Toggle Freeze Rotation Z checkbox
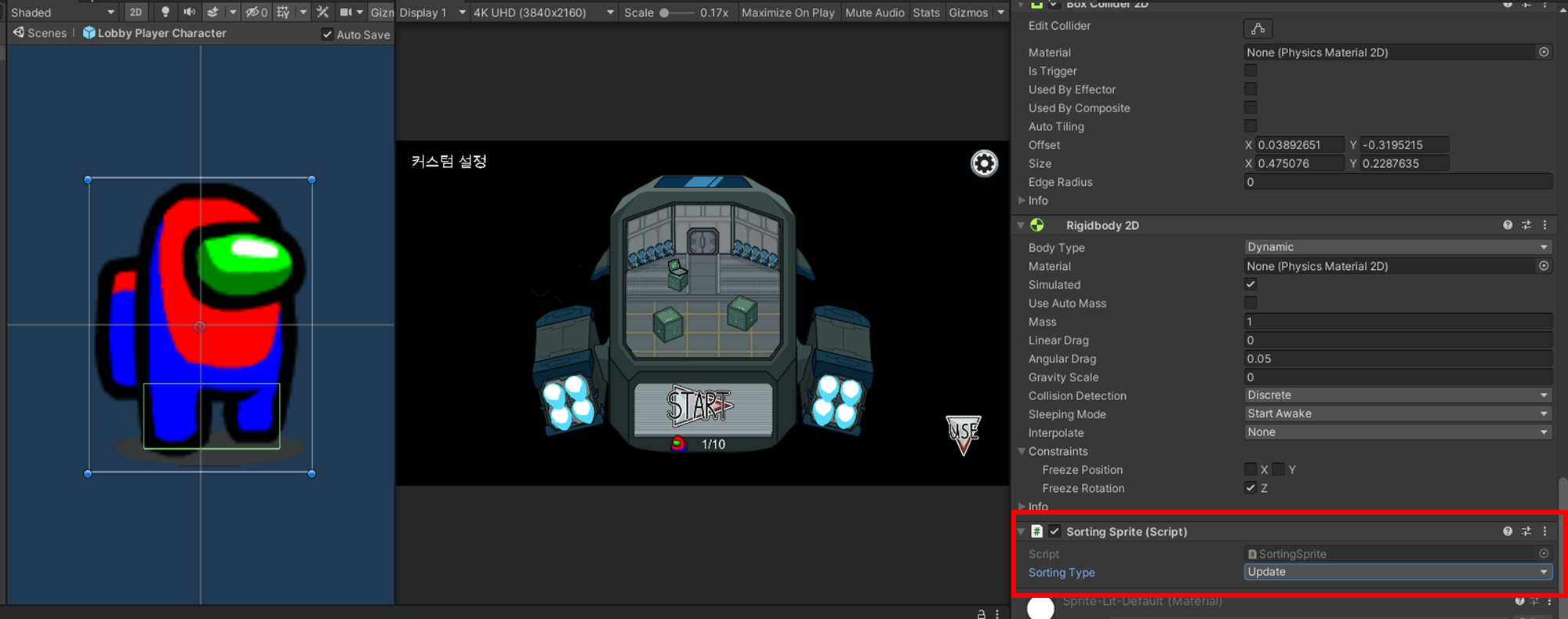Viewport: 1568px width, 619px height. pyautogui.click(x=1250, y=487)
